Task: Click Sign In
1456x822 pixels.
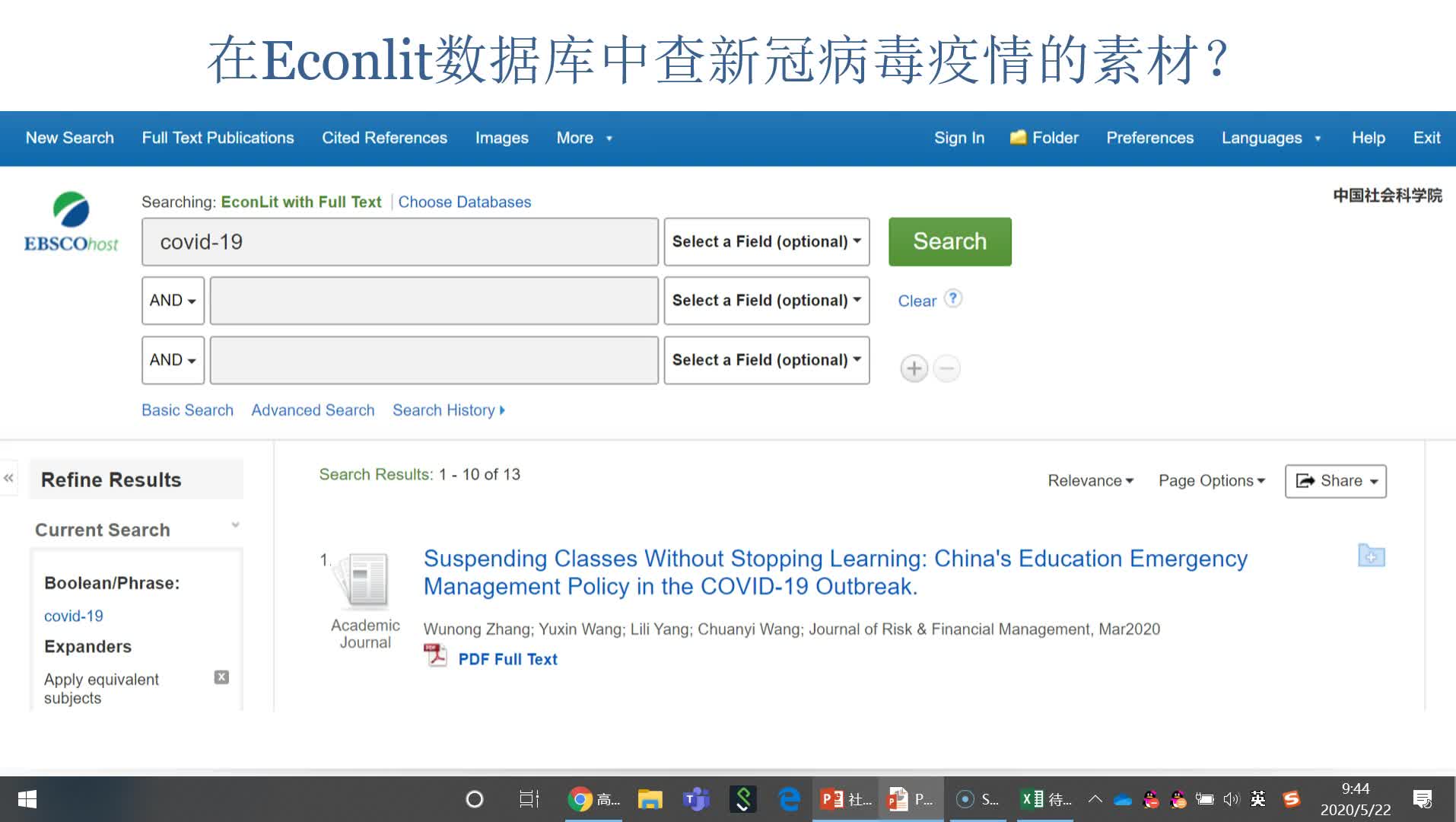Action: pos(958,138)
